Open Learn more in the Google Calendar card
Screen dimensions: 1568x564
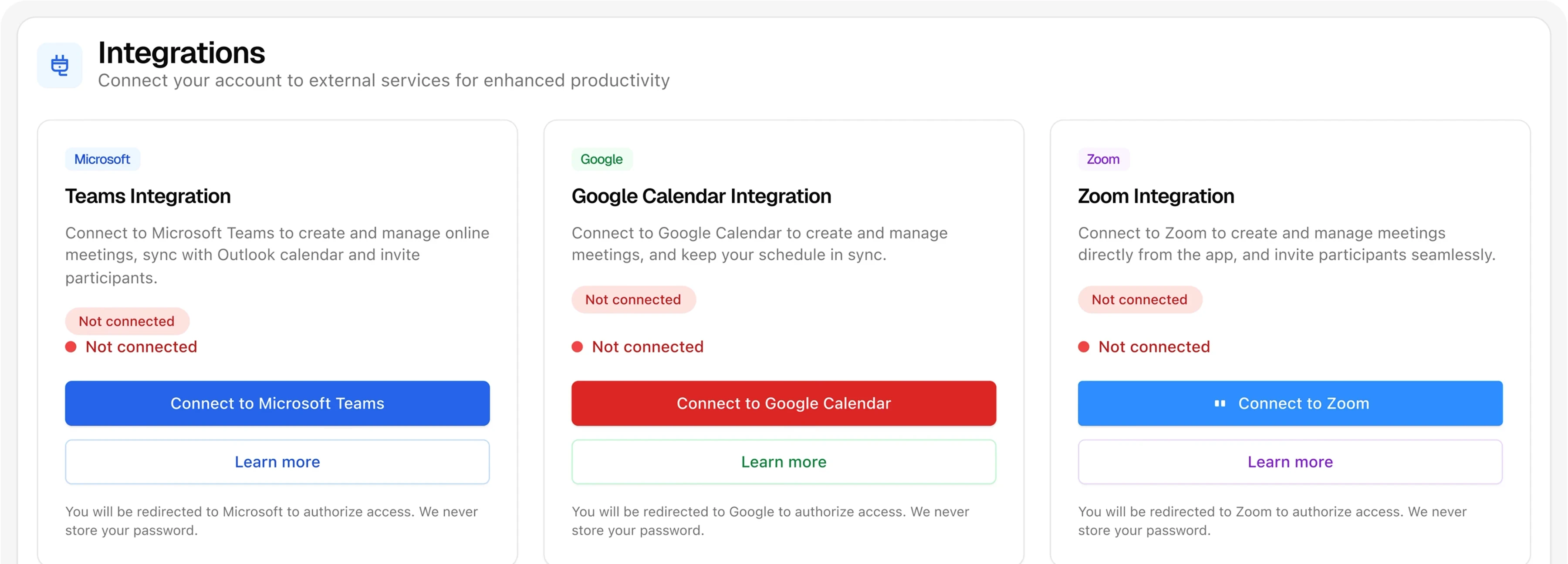tap(784, 462)
